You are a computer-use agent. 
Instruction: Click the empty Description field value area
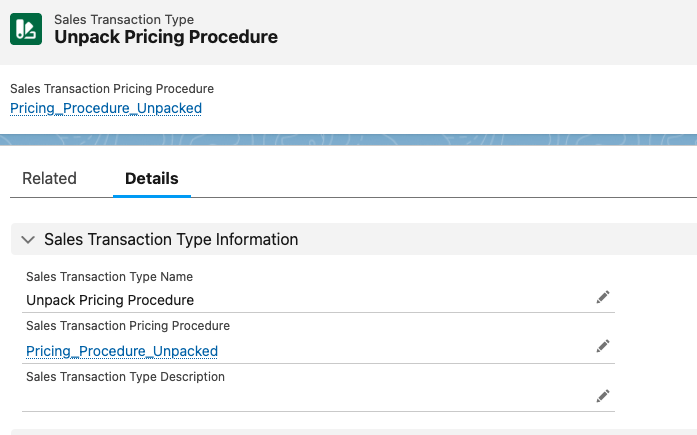coord(300,398)
